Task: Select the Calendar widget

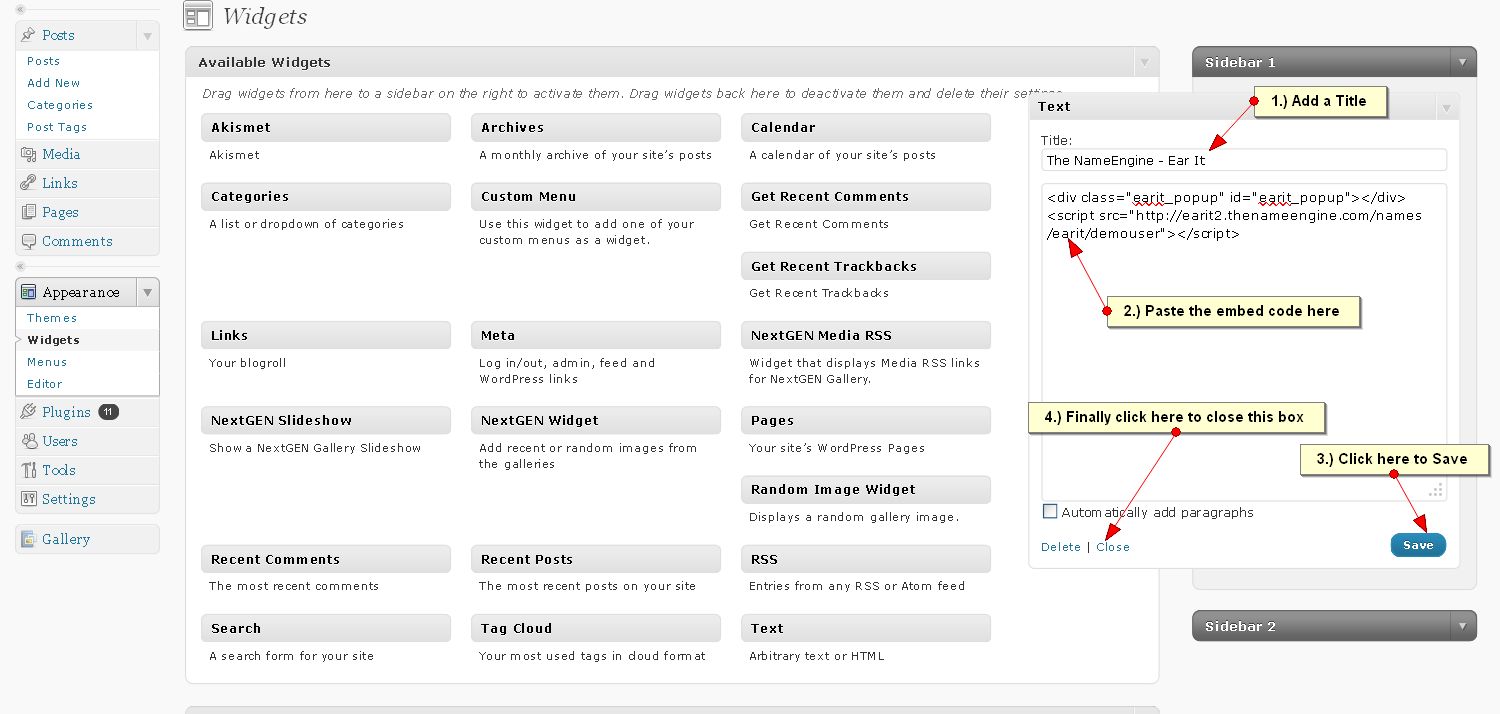Action: click(x=866, y=128)
